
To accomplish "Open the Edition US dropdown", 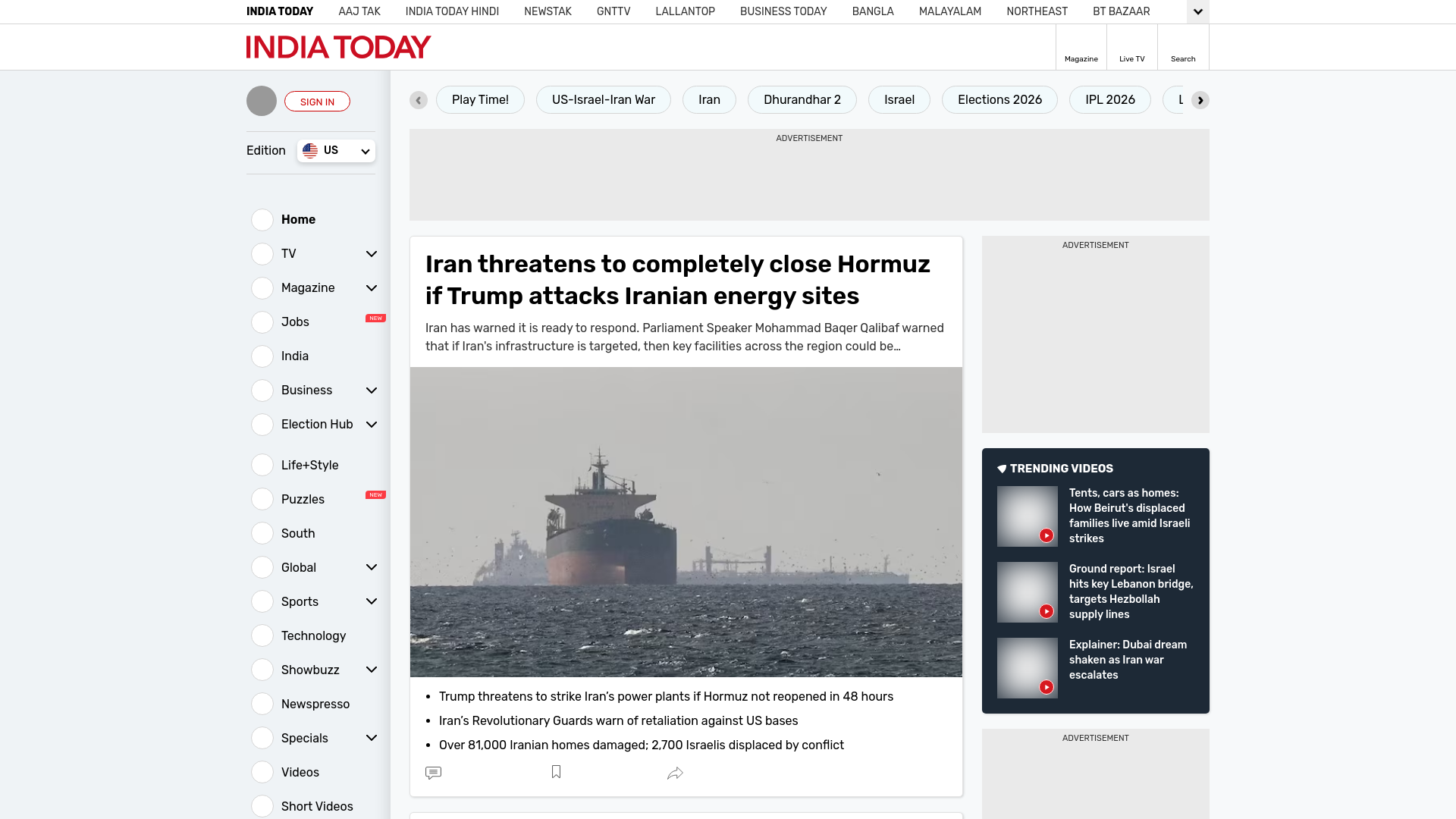I will tap(336, 151).
